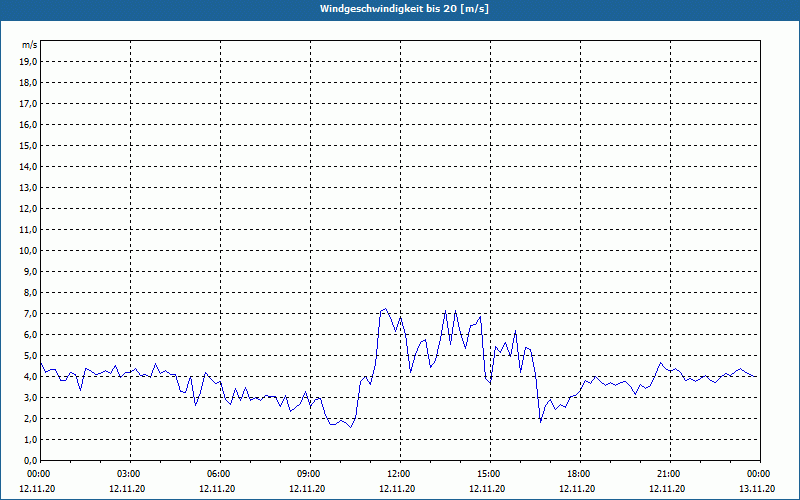Click the 14,0 y-axis label
This screenshot has height=500, width=800.
click(28, 166)
